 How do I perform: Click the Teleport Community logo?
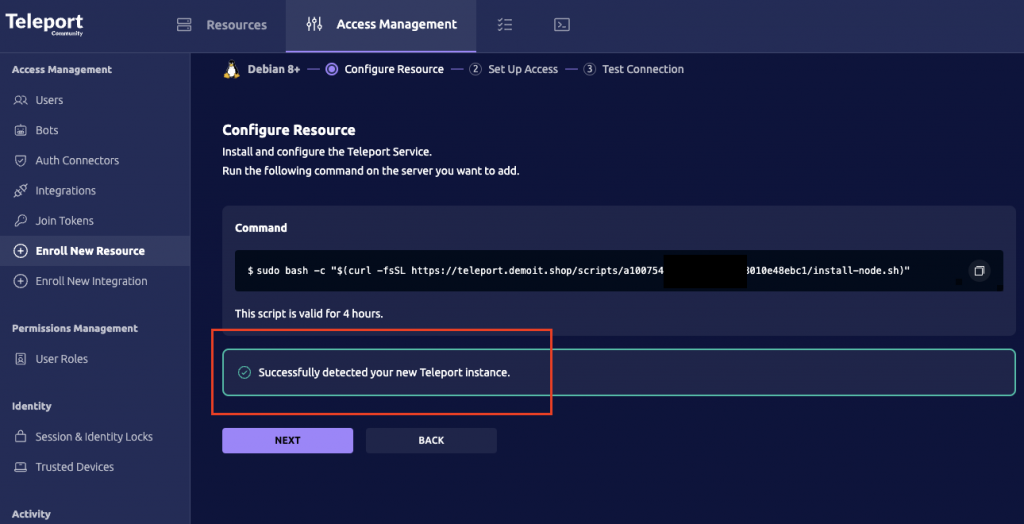[x=44, y=24]
